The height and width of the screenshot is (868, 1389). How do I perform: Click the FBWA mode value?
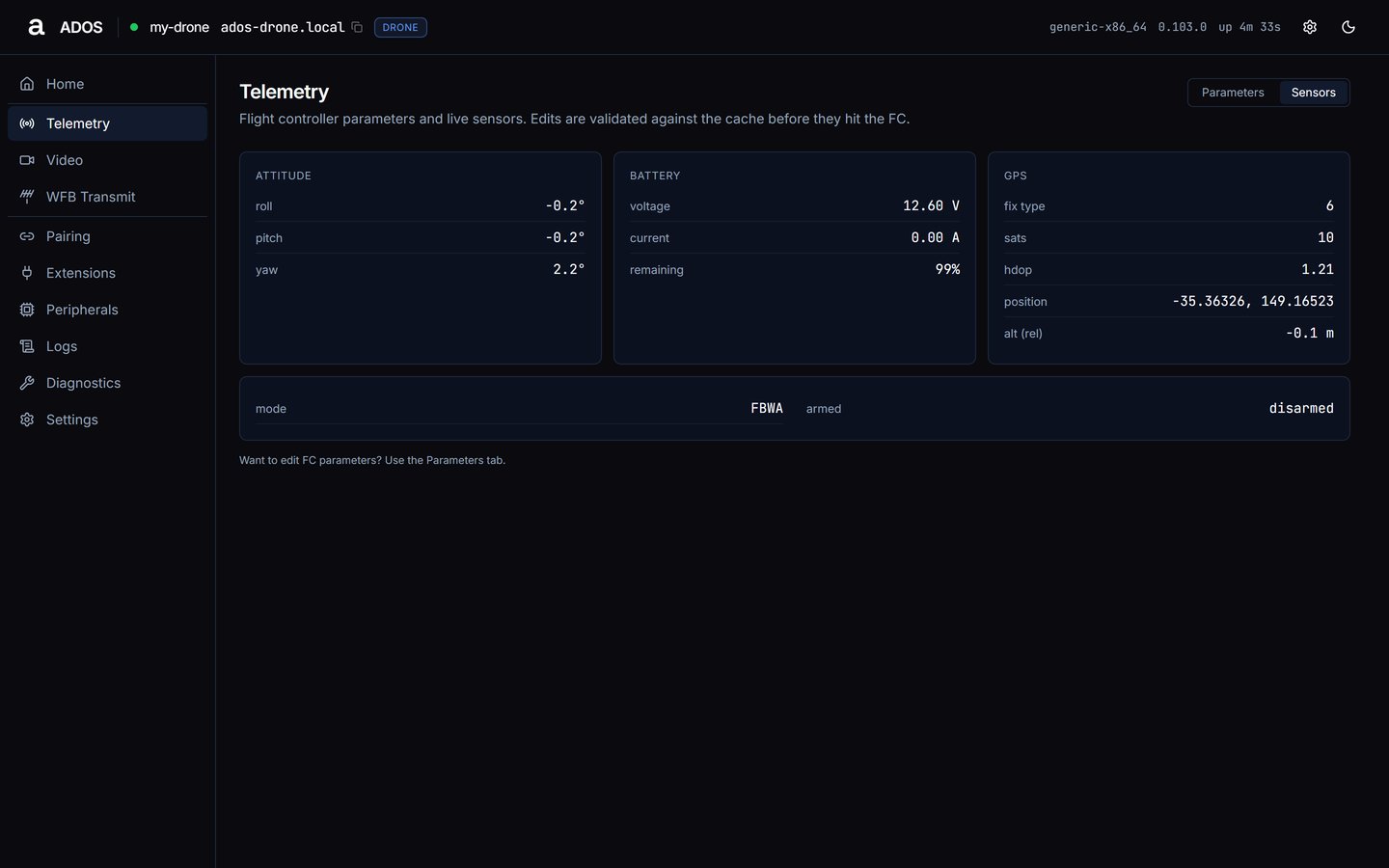767,408
